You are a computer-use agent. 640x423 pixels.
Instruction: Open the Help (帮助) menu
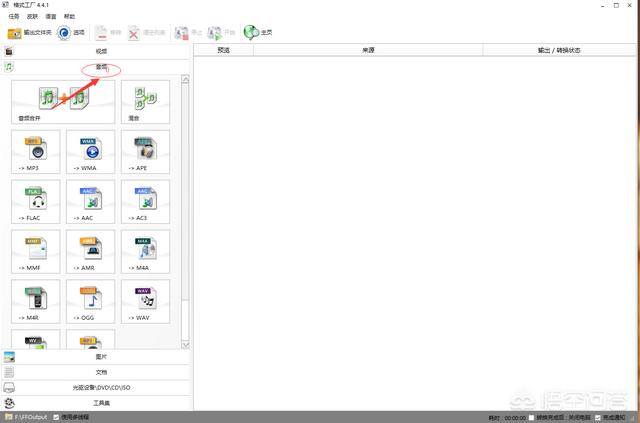point(69,17)
